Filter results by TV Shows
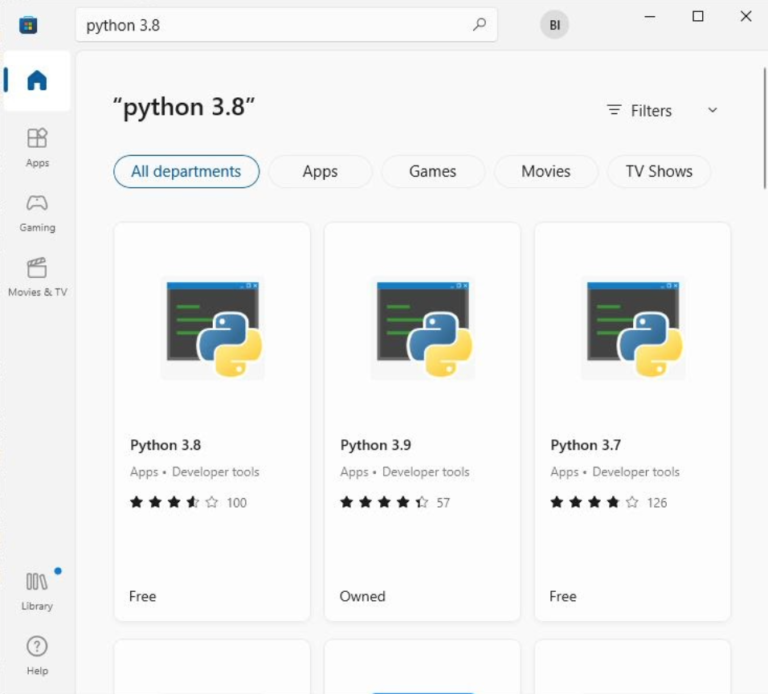 tap(658, 171)
